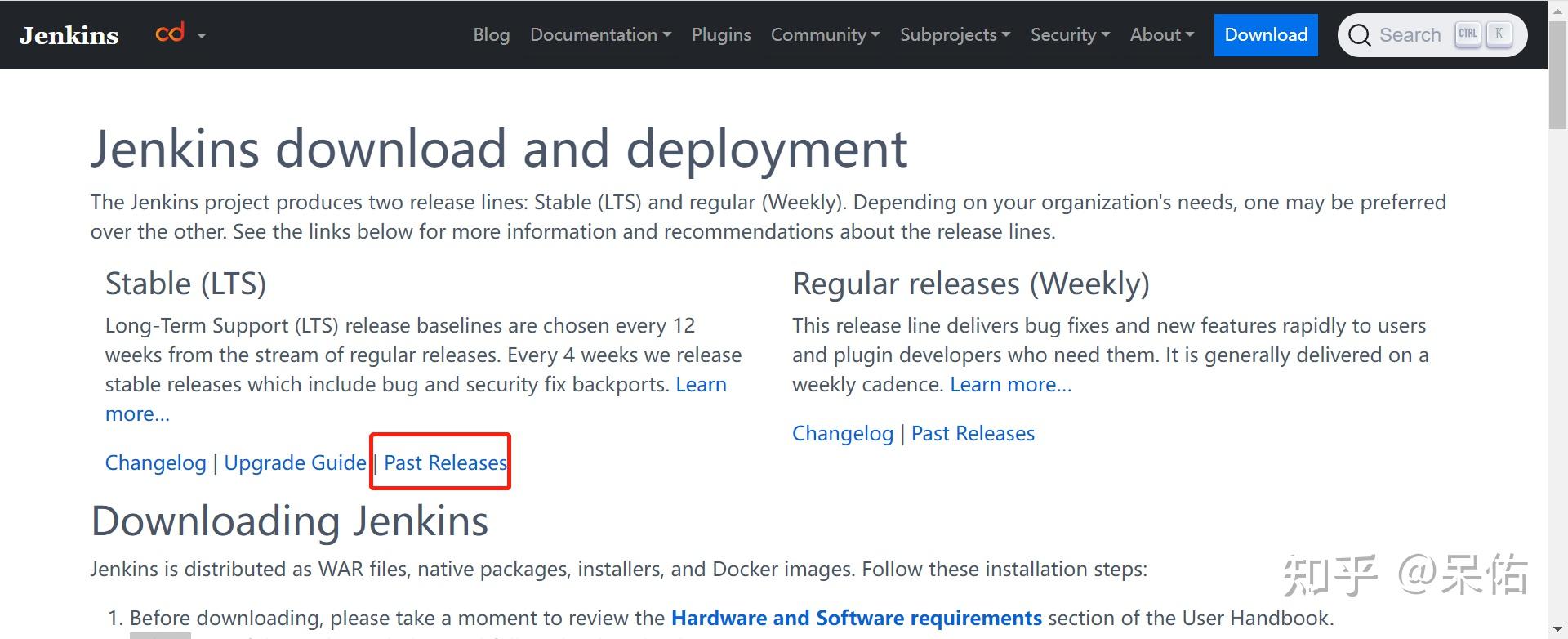This screenshot has height=639, width=1568.
Task: Expand the Community dropdown menu
Action: coord(825,35)
